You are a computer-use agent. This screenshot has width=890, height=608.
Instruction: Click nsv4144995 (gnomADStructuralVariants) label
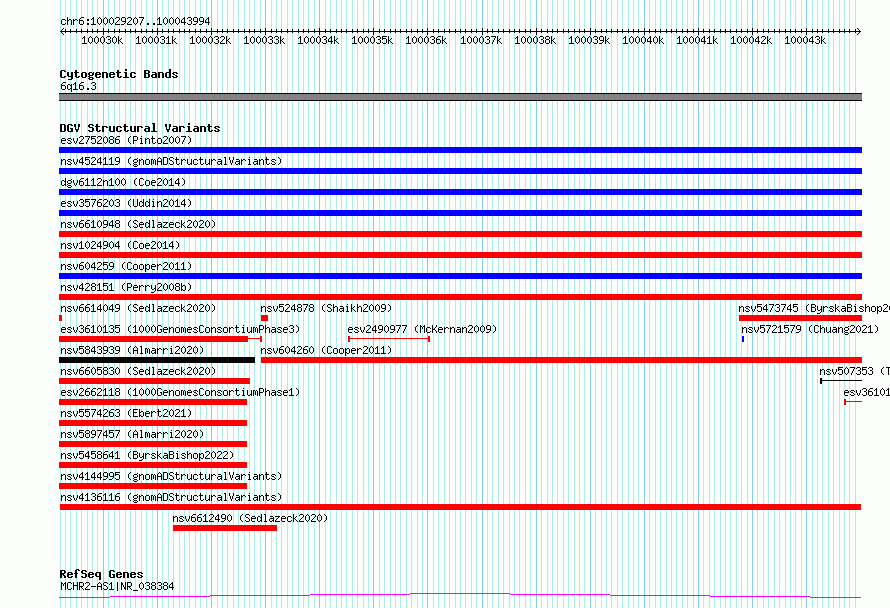coord(171,476)
